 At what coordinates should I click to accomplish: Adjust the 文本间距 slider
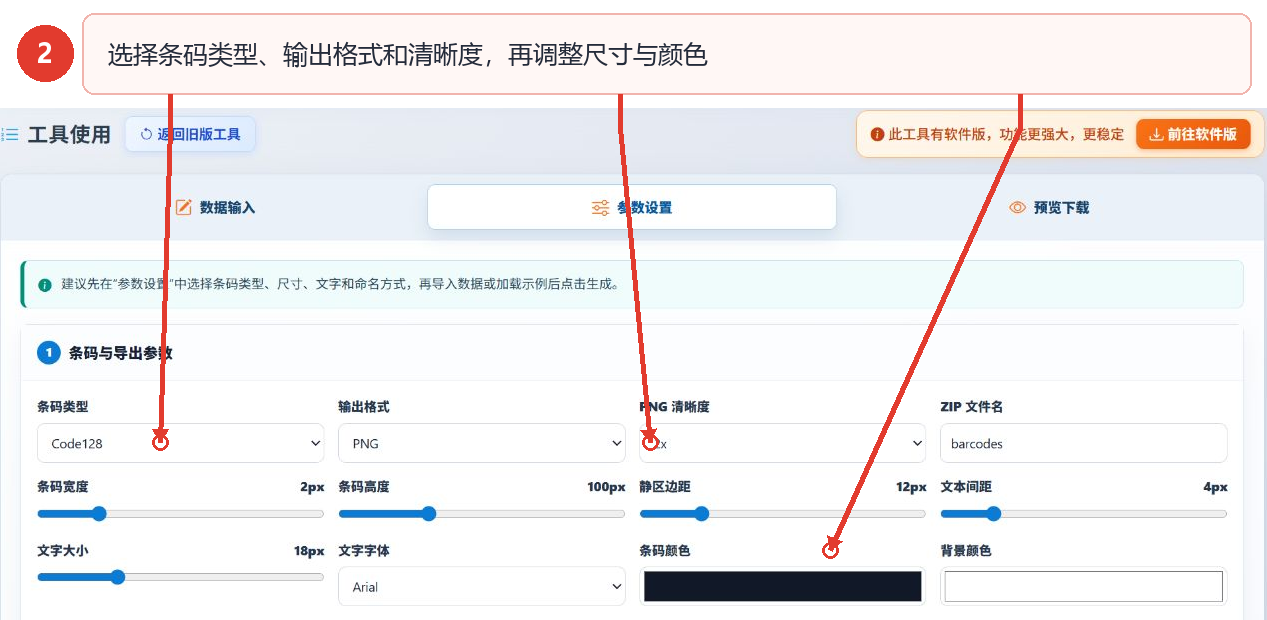tap(1084, 514)
